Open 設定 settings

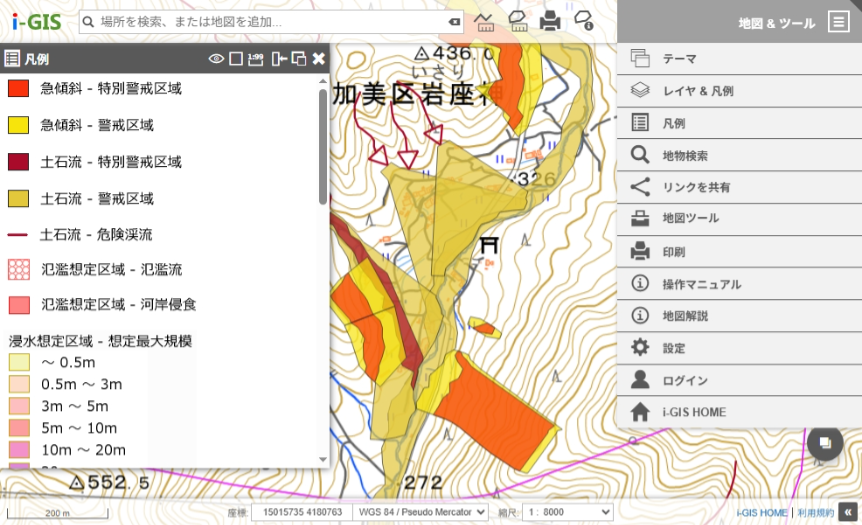[x=739, y=348]
